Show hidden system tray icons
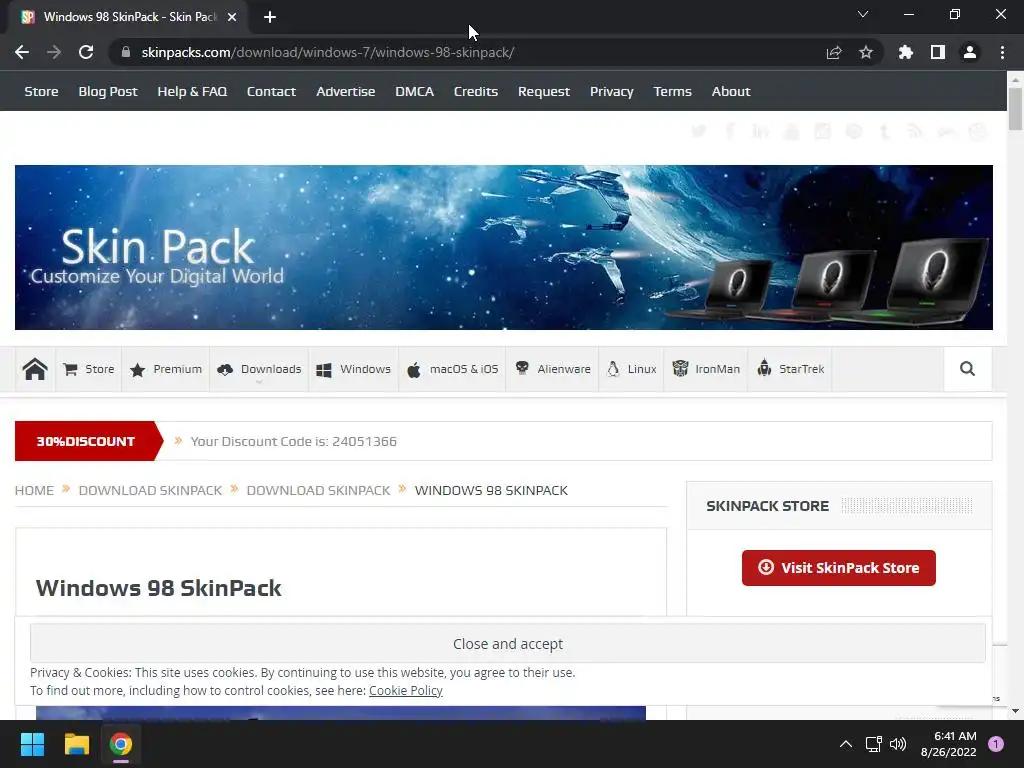Viewport: 1024px width, 768px height. coord(846,744)
